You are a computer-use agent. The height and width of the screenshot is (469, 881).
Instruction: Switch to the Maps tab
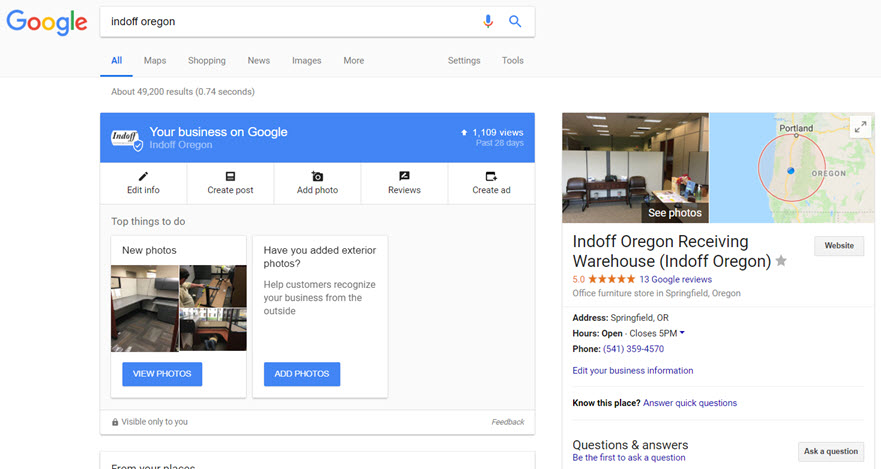coord(155,60)
